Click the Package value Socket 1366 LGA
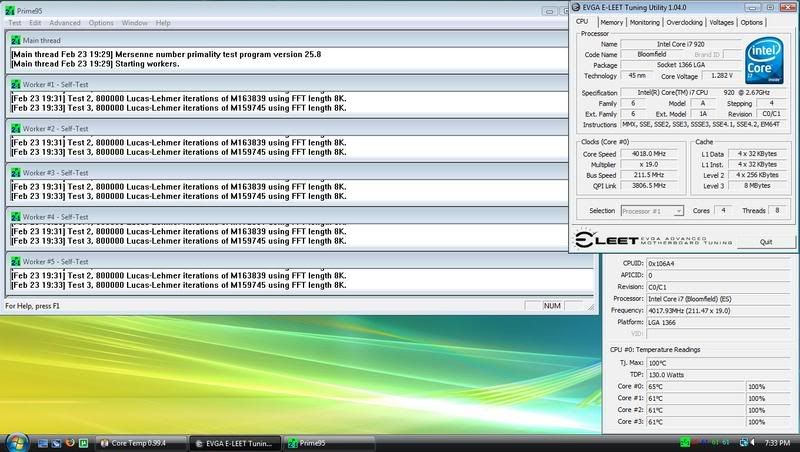 pos(681,65)
